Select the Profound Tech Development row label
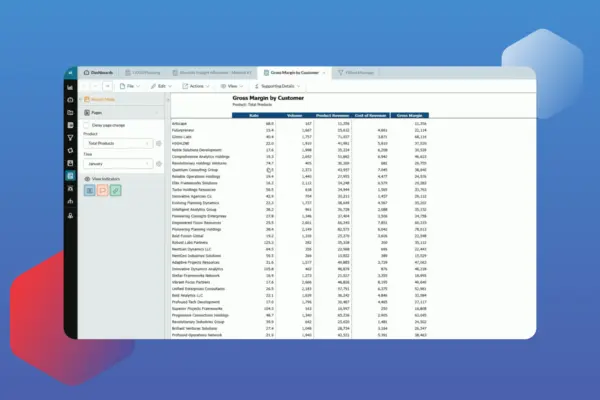600x400 pixels. (196, 302)
